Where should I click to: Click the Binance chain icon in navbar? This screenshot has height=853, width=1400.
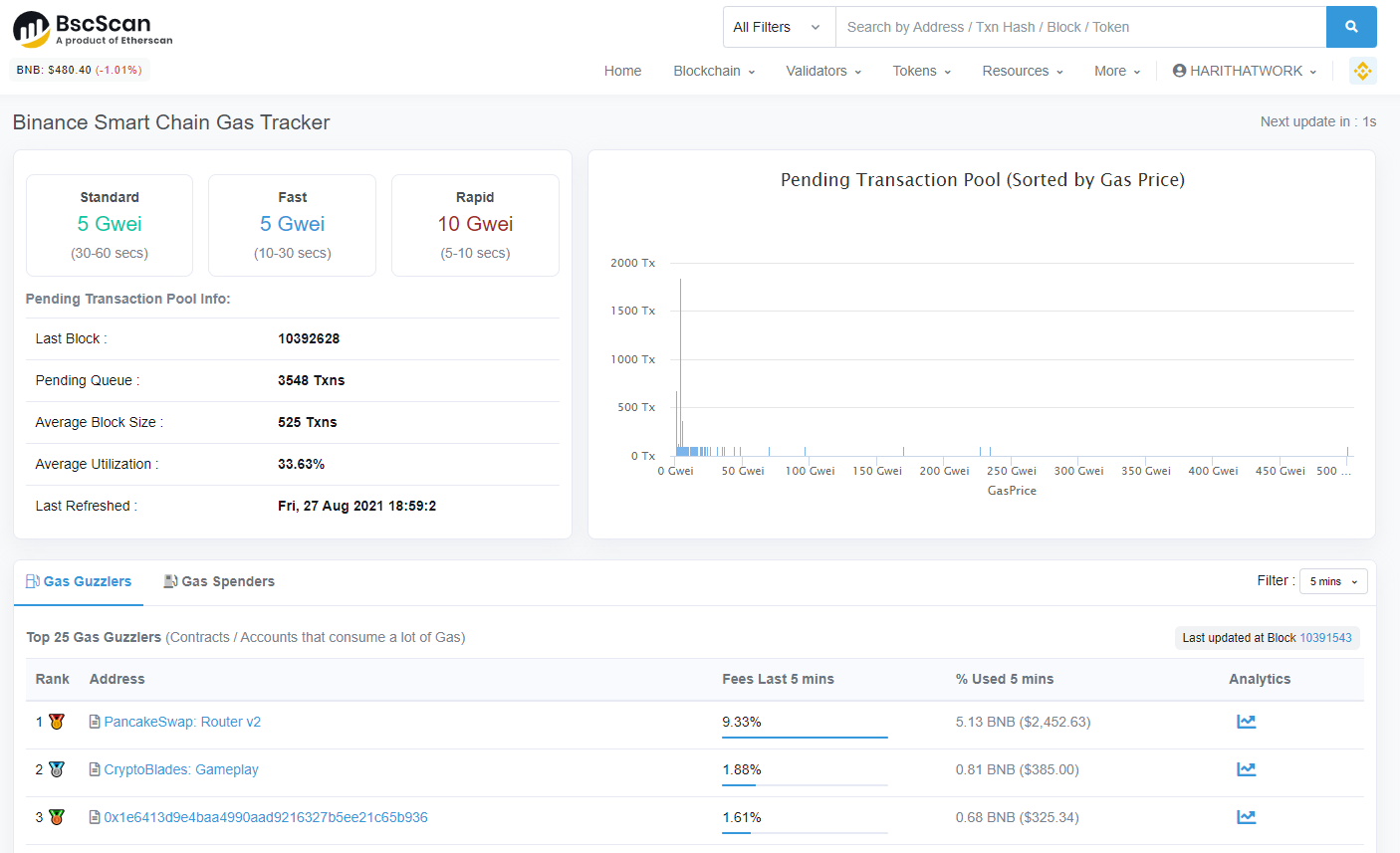[x=1362, y=71]
